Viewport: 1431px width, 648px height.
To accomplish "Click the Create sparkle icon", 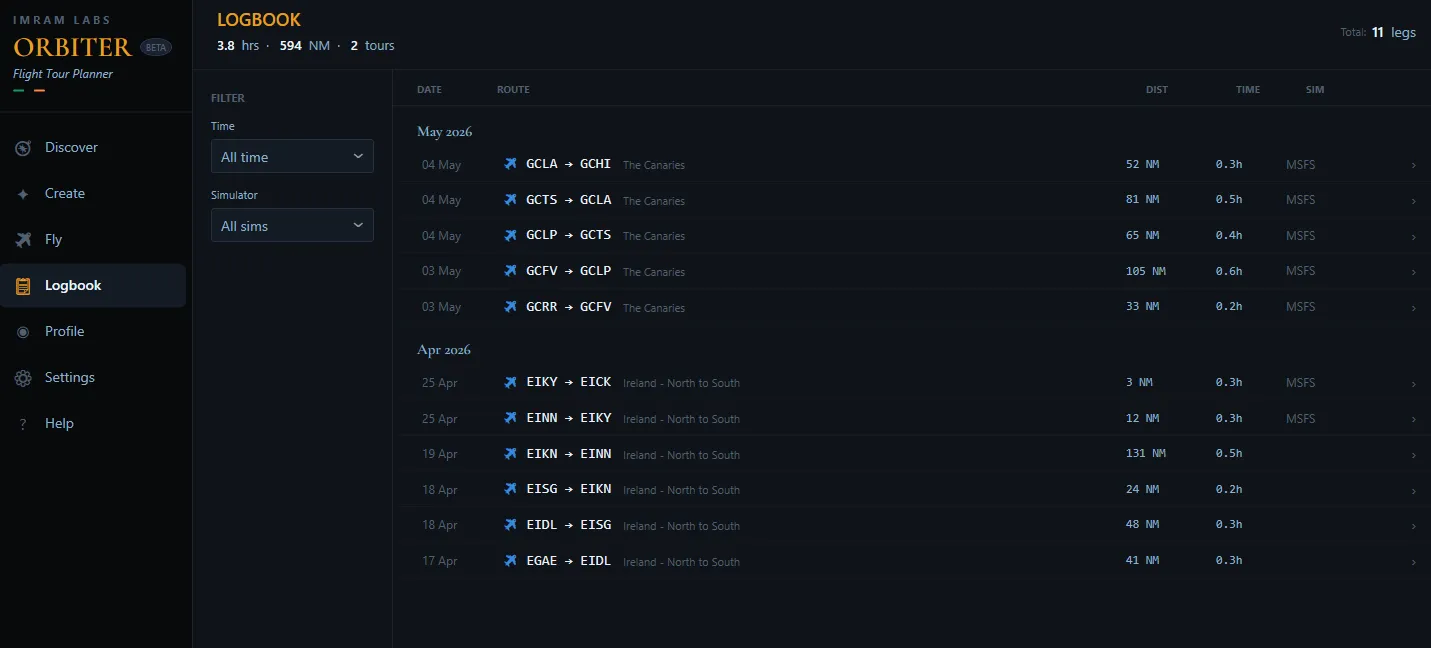I will point(23,194).
